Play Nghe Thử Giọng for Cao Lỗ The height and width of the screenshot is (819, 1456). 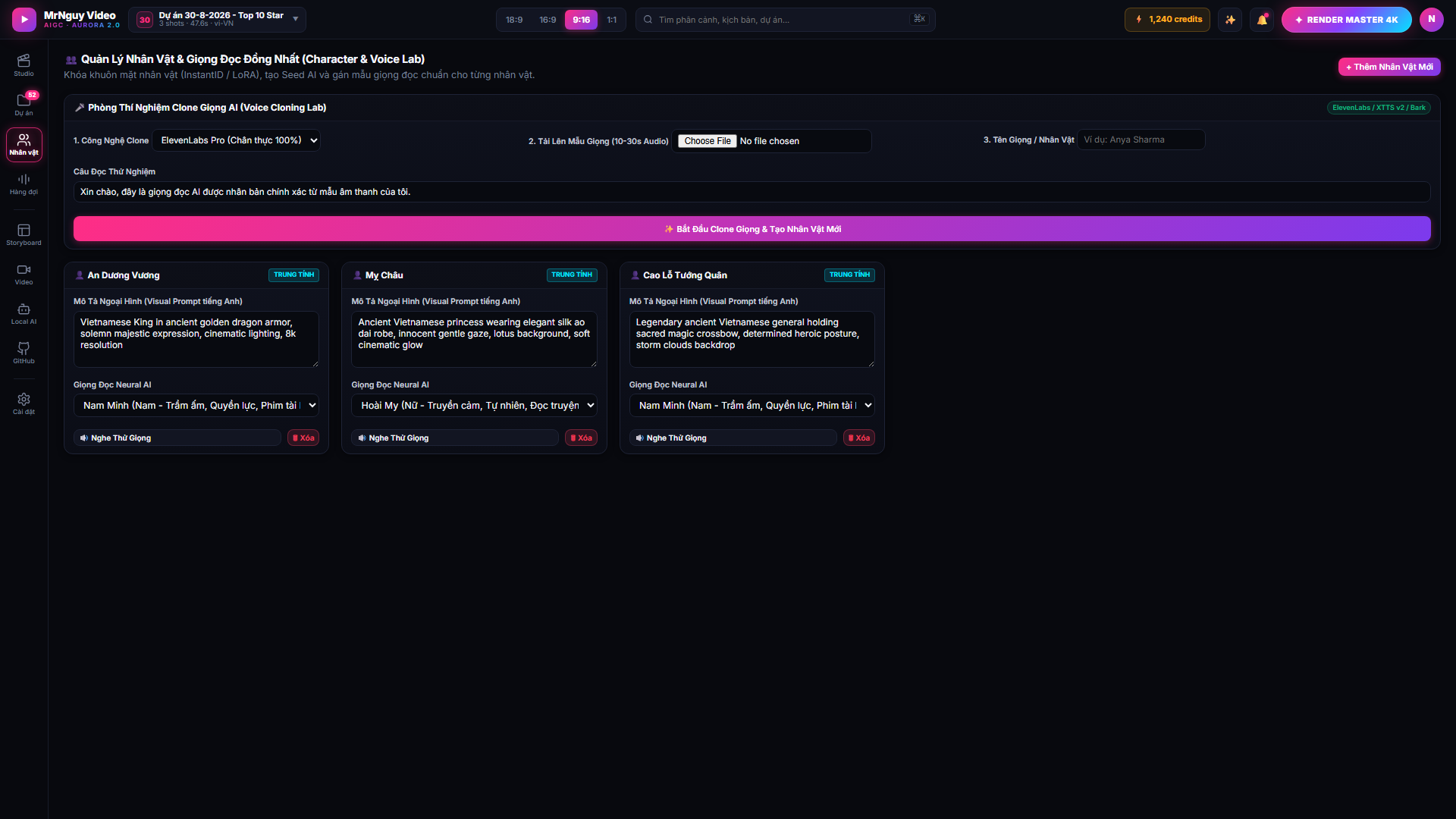733,438
